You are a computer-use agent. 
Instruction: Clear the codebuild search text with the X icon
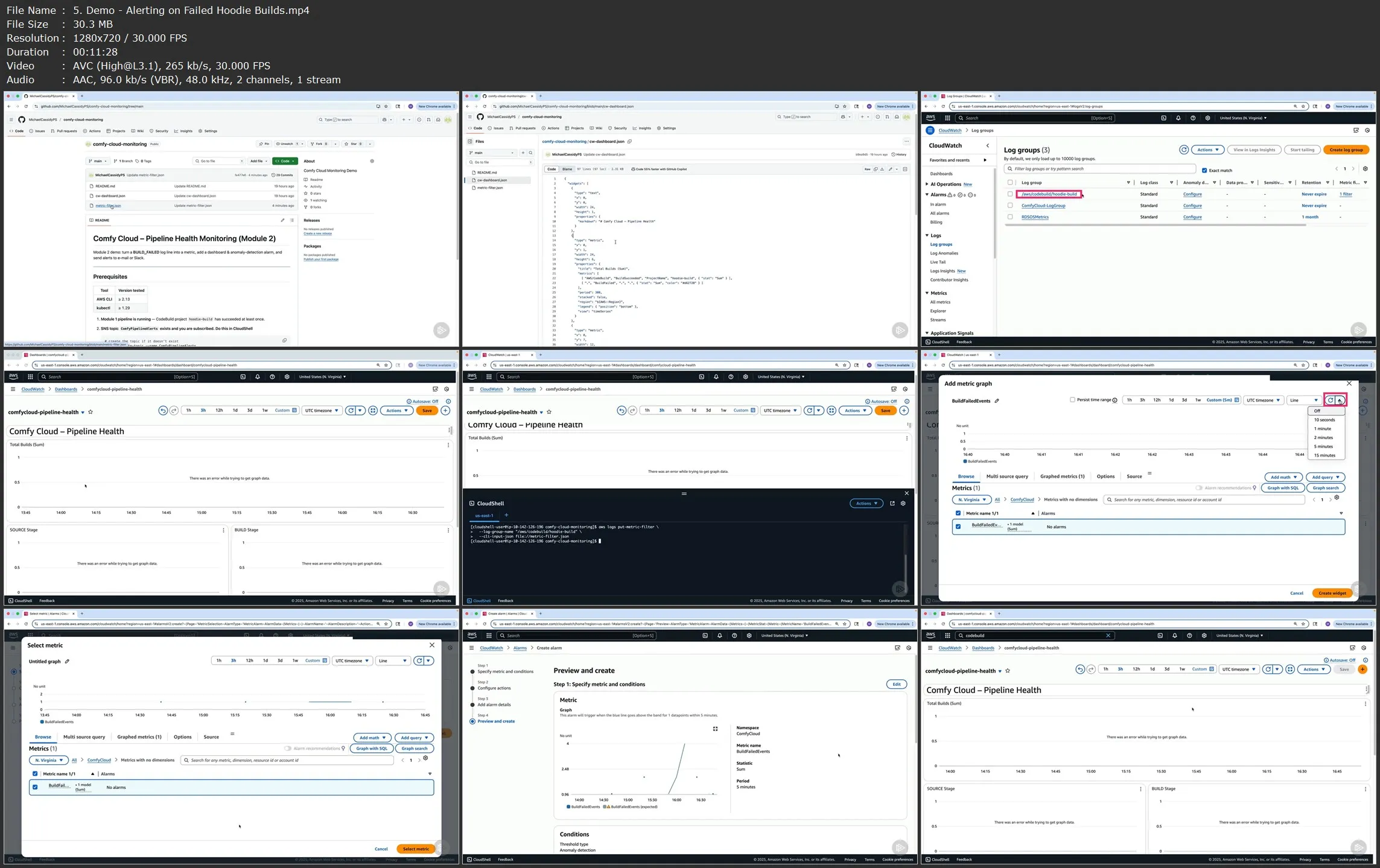(1108, 635)
